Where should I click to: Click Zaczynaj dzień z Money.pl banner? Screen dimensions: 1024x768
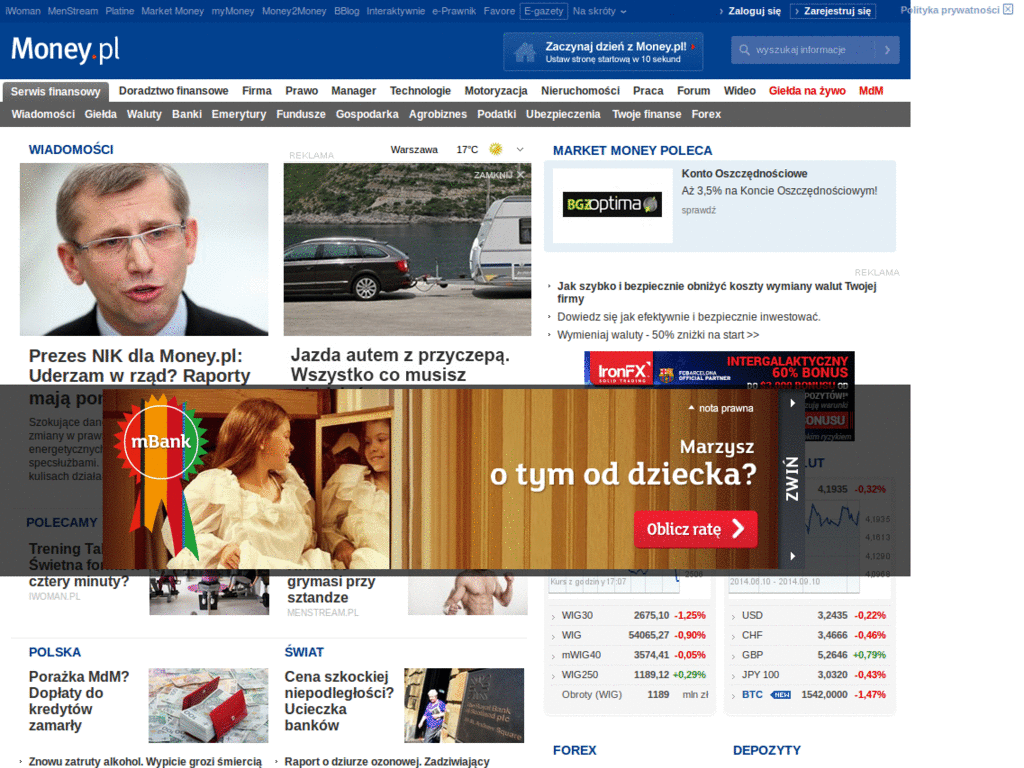(603, 52)
